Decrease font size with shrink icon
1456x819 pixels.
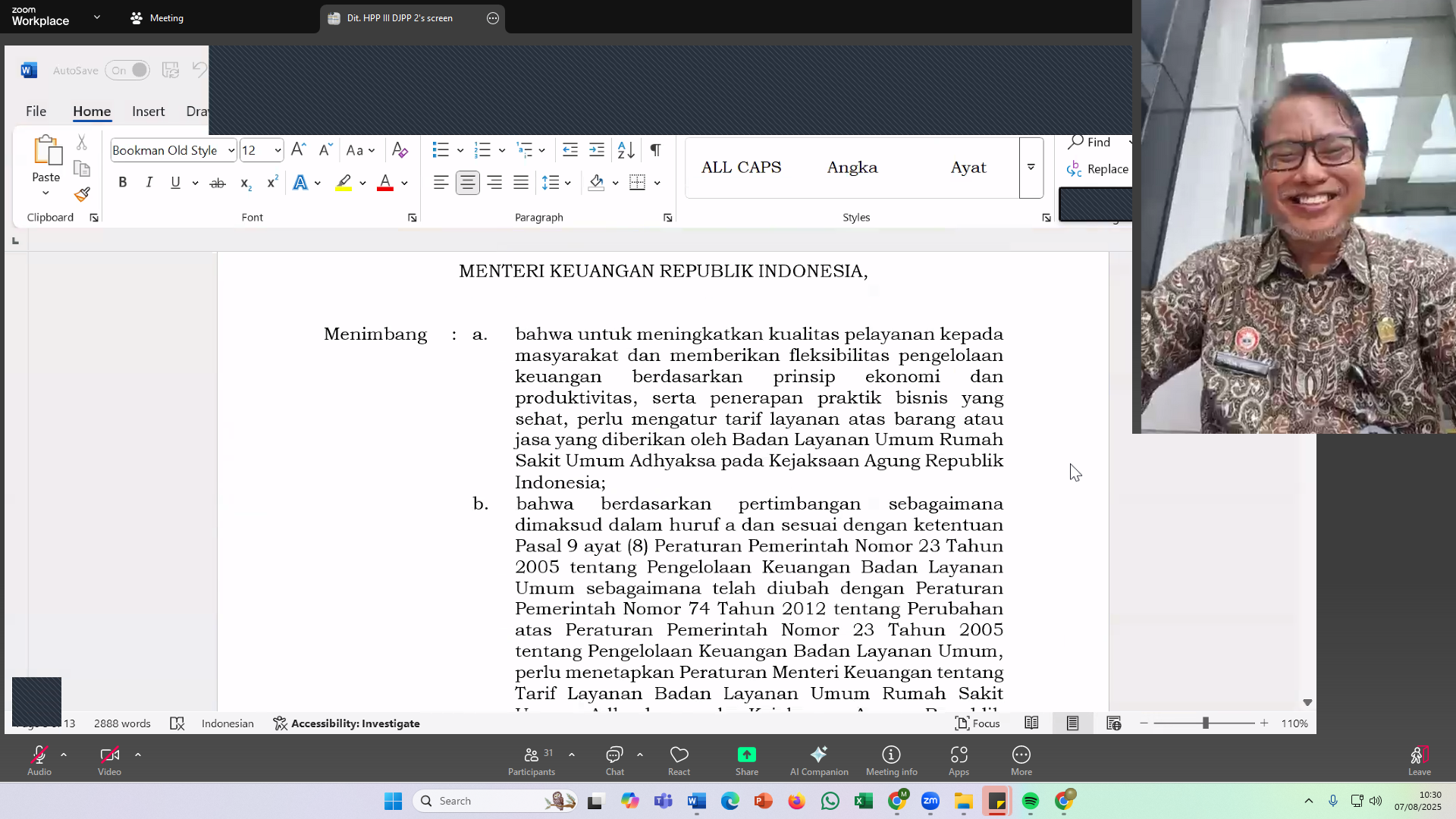click(x=325, y=150)
